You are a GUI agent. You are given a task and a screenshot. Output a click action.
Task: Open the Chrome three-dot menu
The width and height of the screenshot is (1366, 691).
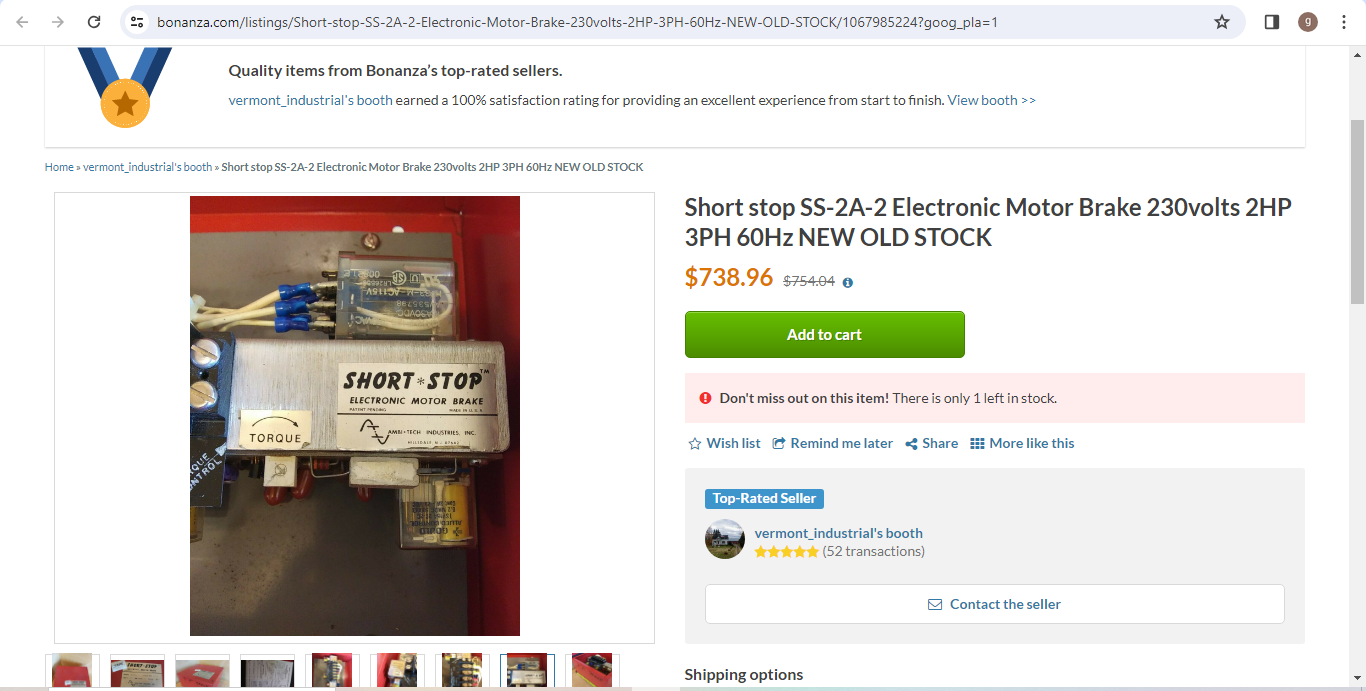tap(1343, 22)
